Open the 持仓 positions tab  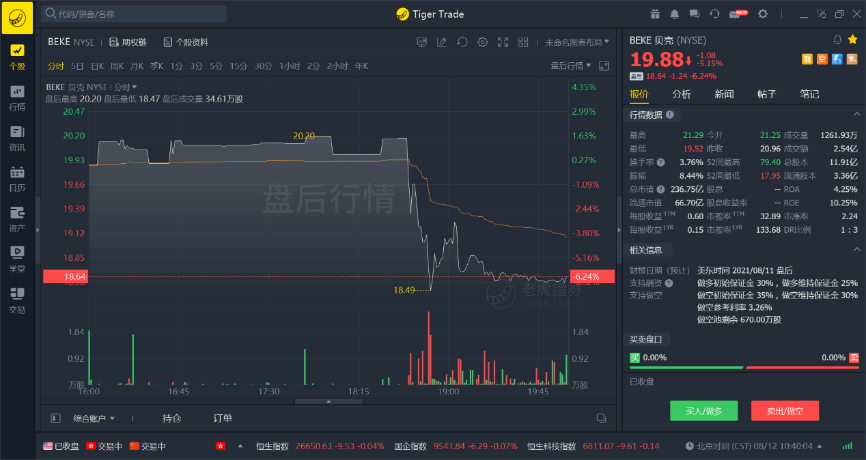pos(172,419)
